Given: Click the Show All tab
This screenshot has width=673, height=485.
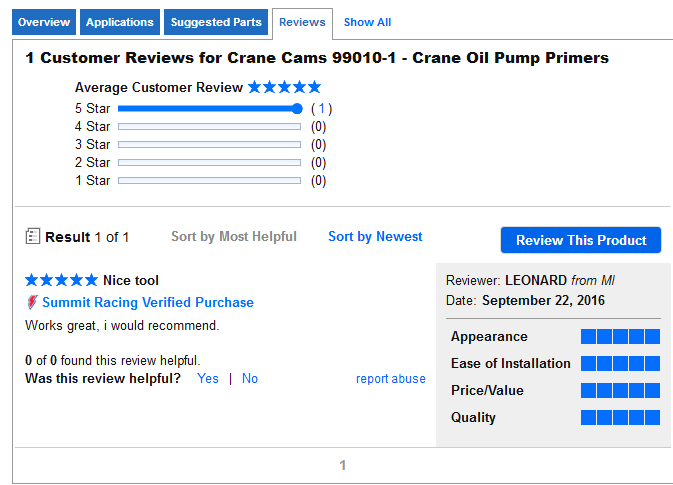Looking at the screenshot, I should [x=367, y=22].
